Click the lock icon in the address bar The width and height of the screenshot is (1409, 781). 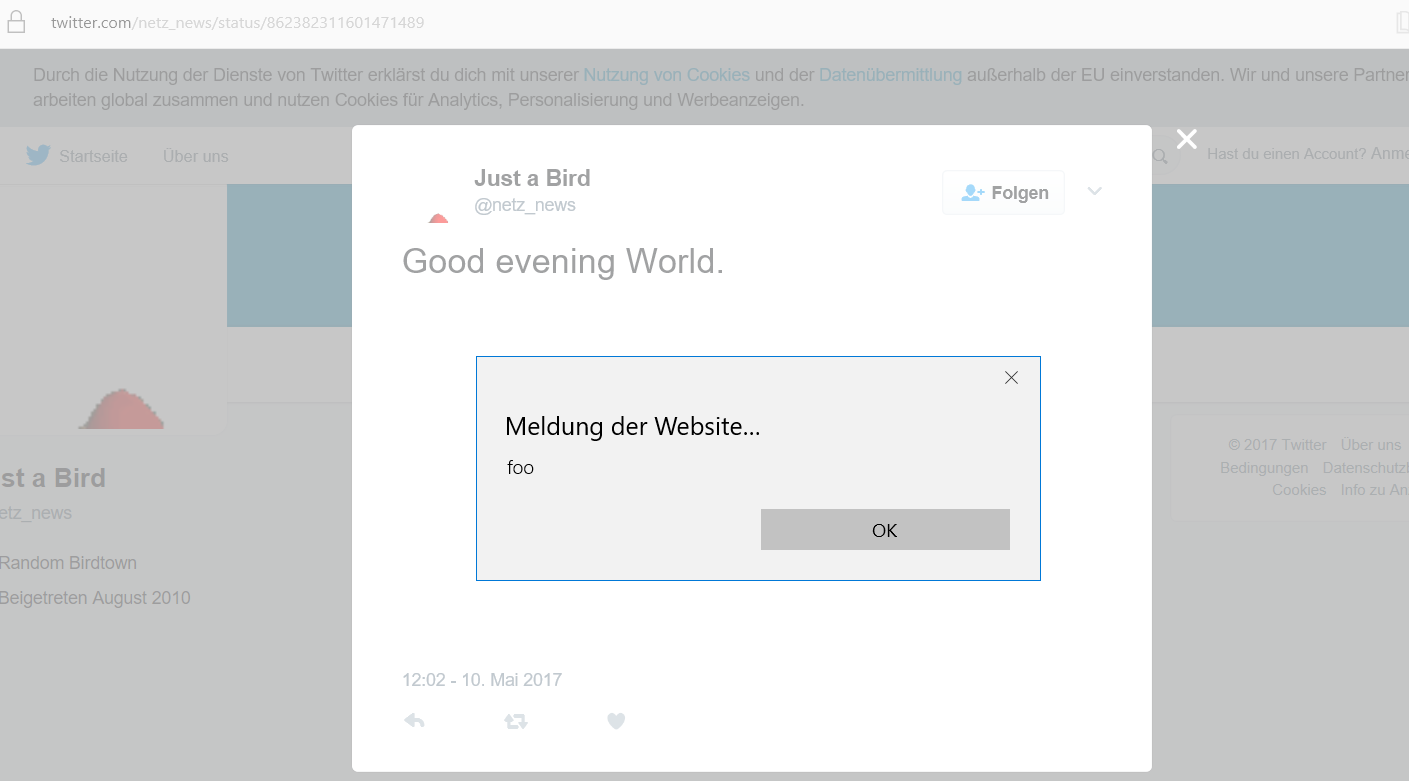click(17, 22)
